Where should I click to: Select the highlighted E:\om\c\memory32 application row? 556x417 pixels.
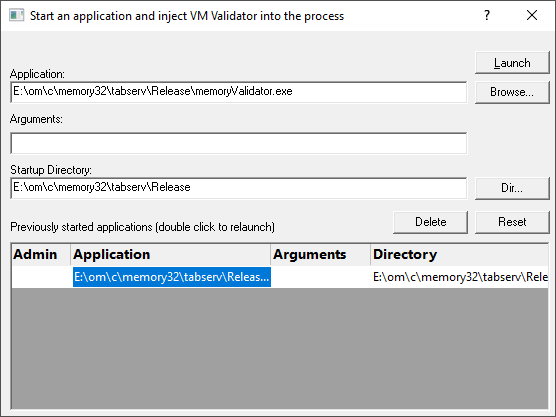tap(172, 277)
